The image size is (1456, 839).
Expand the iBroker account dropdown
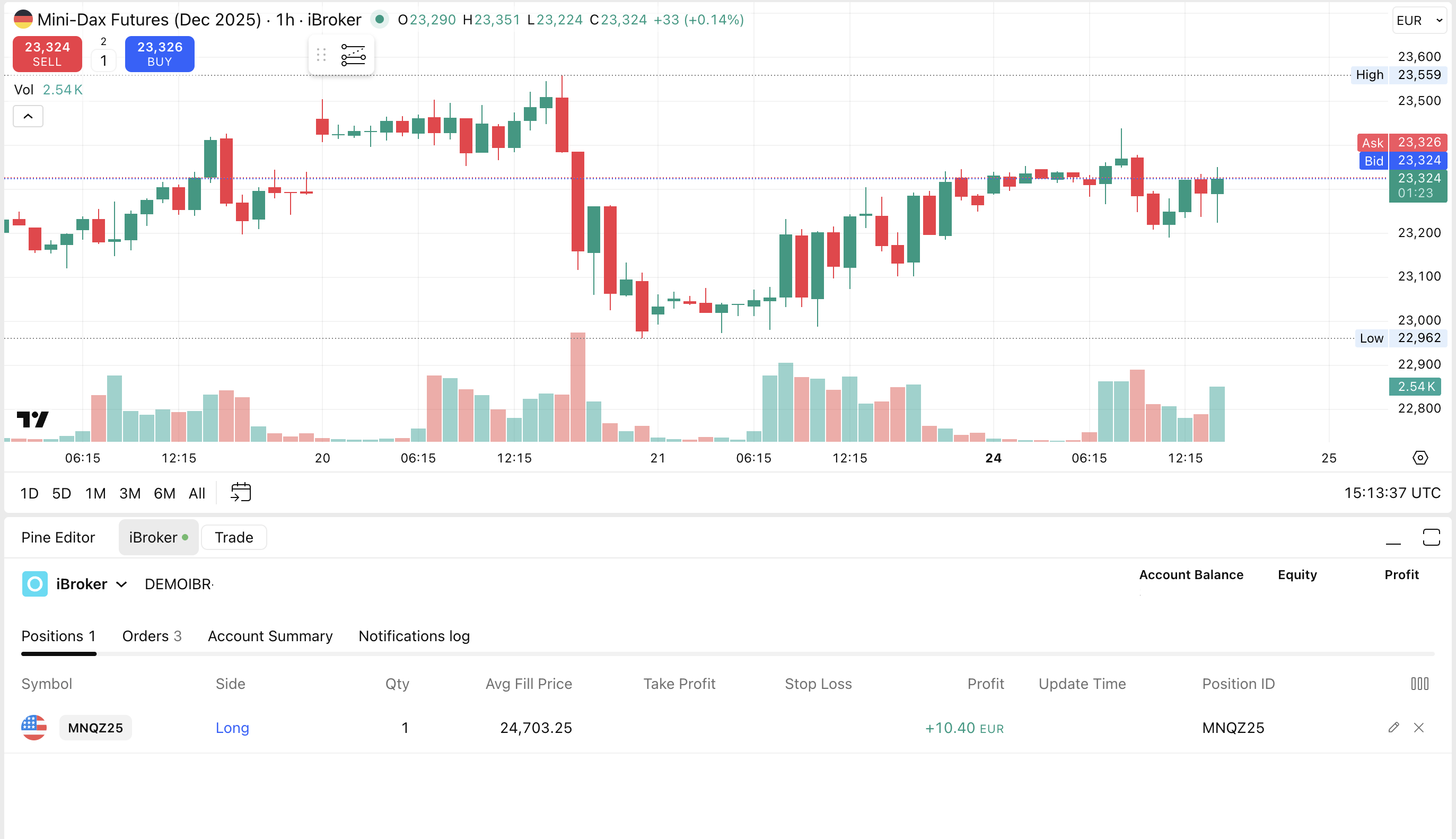pyautogui.click(x=121, y=584)
